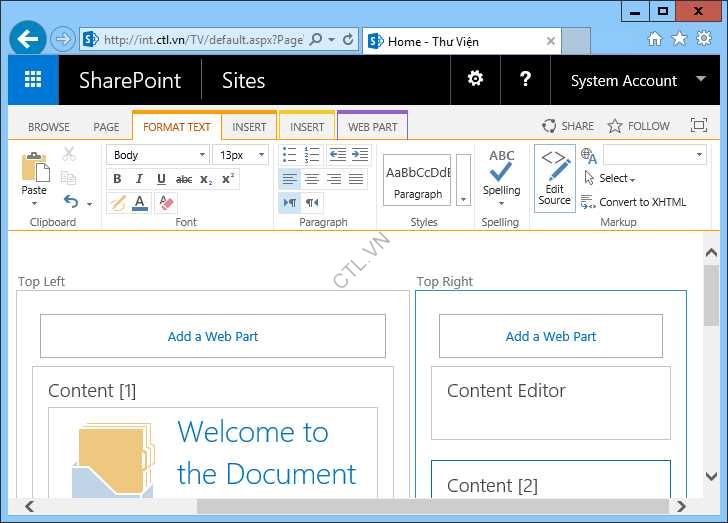Click the help question mark icon
This screenshot has width=728, height=523.
click(525, 80)
